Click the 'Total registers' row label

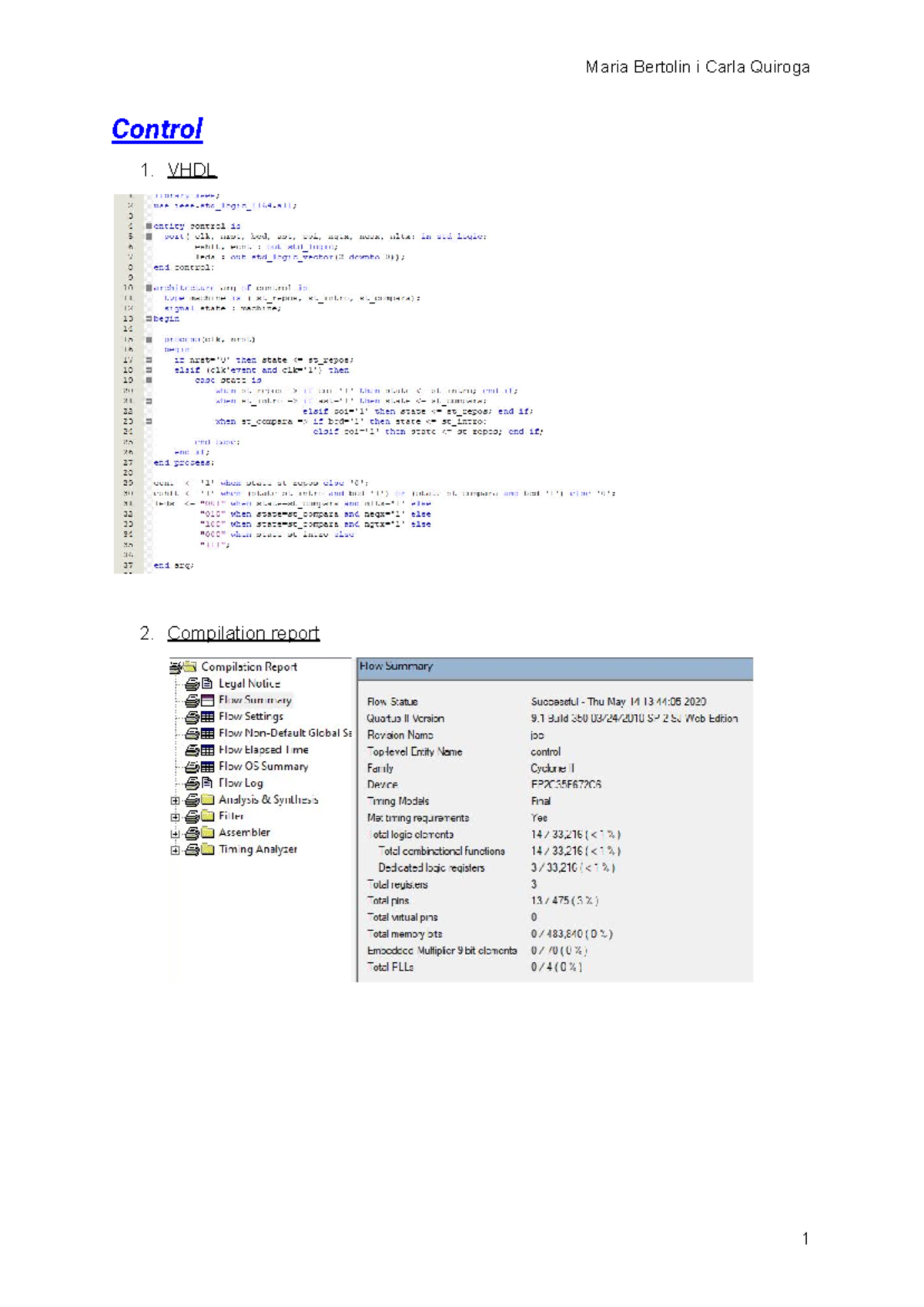(397, 885)
